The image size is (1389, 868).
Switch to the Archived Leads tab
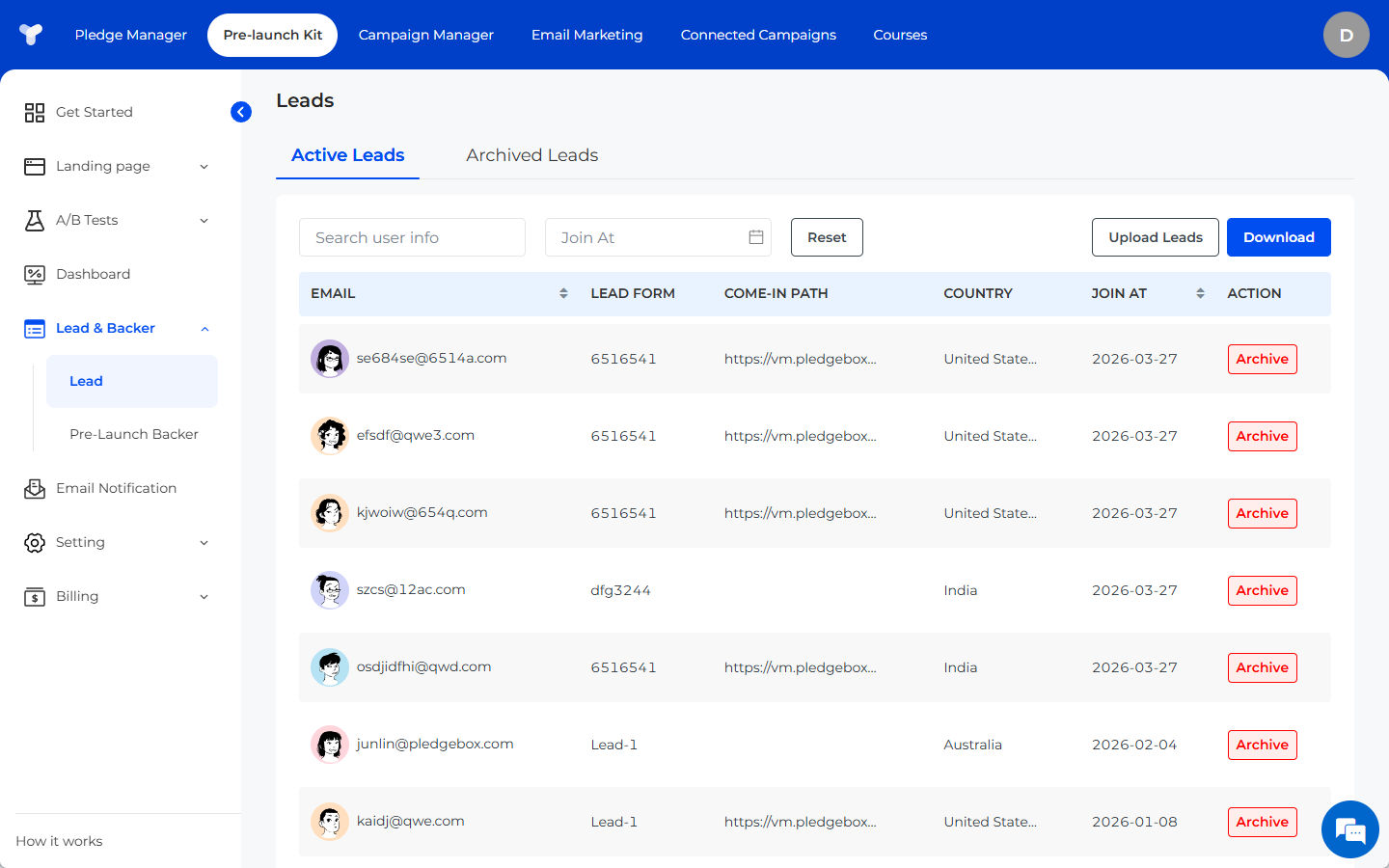[531, 155]
